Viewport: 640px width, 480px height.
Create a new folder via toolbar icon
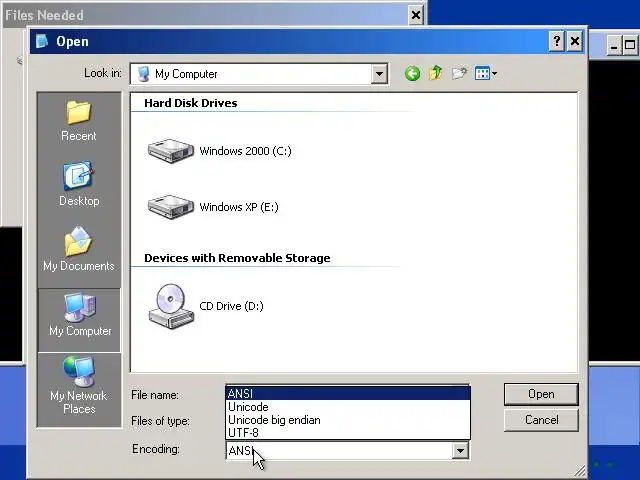tap(459, 73)
